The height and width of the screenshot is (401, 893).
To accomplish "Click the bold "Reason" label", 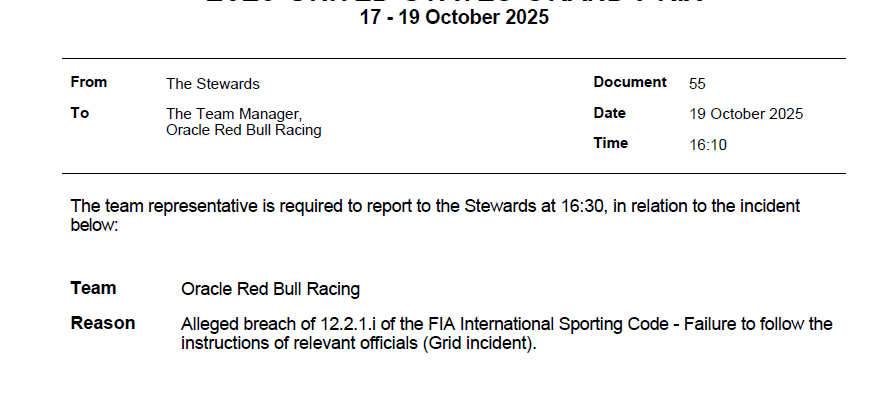I will coord(103,324).
